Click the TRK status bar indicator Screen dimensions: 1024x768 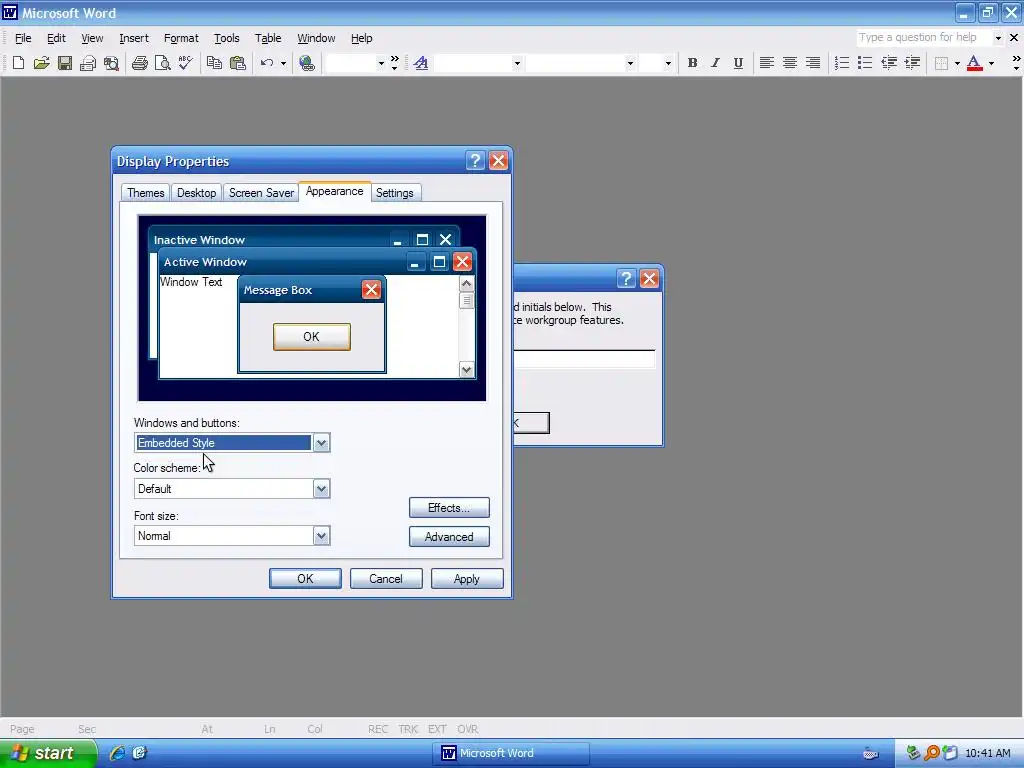[x=408, y=729]
